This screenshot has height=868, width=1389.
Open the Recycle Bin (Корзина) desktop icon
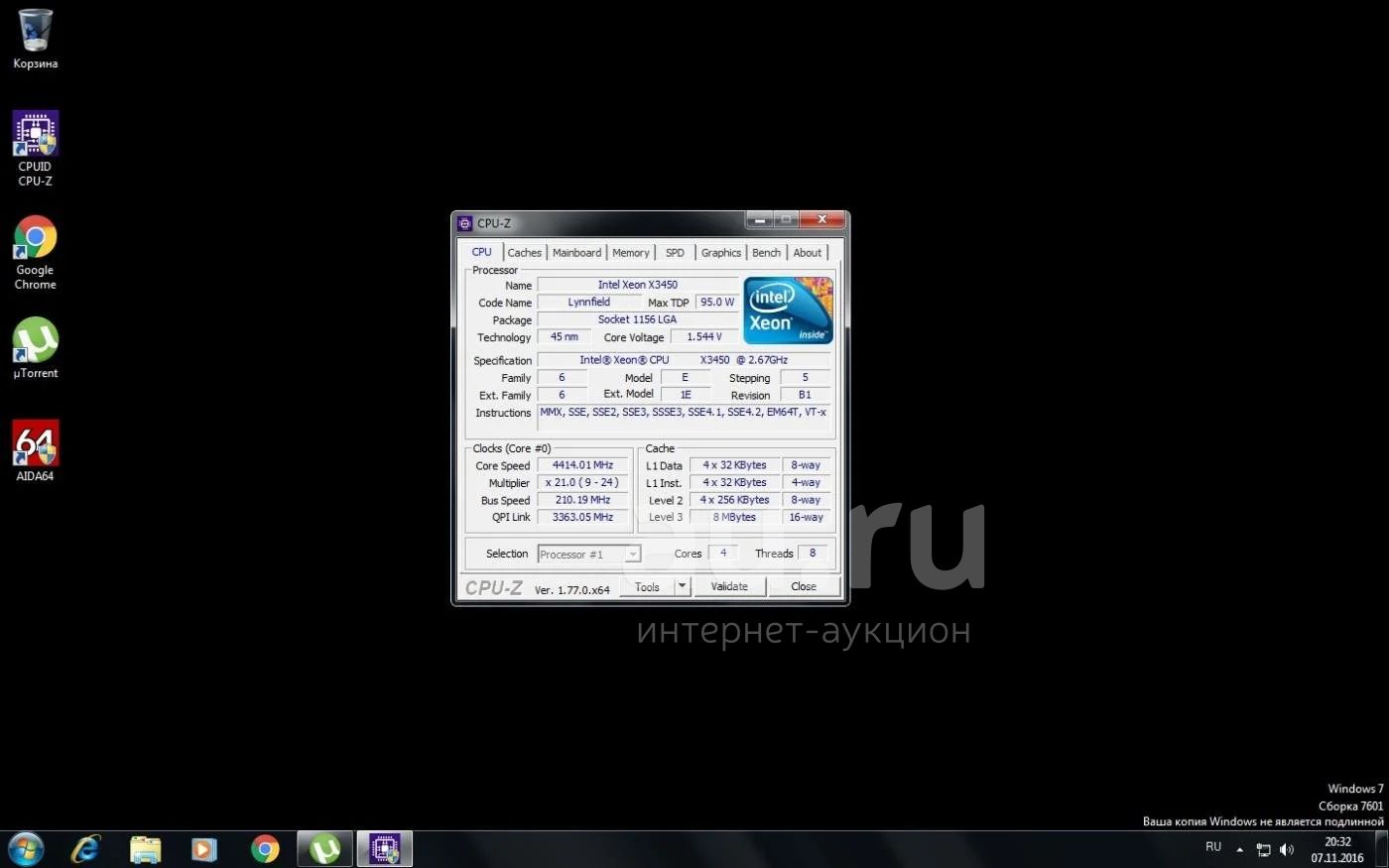pos(35,40)
